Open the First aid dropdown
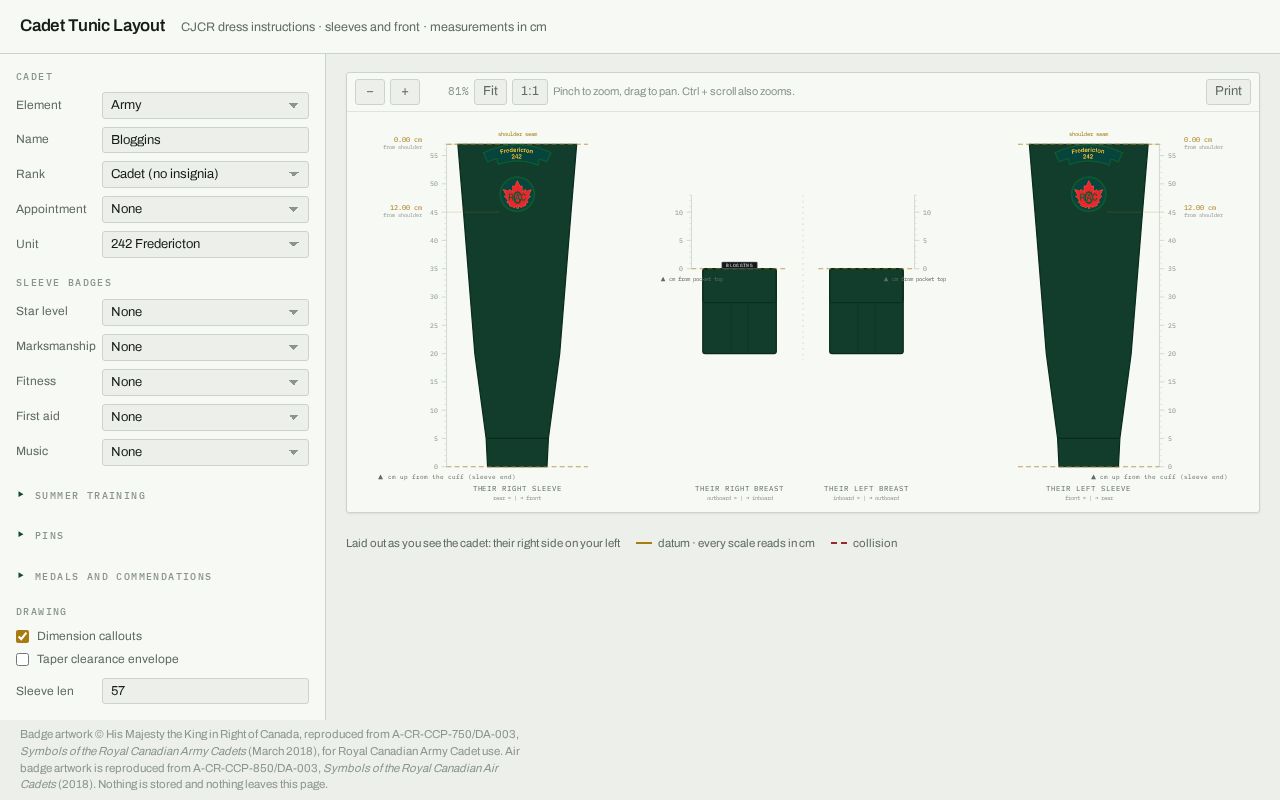 205,417
